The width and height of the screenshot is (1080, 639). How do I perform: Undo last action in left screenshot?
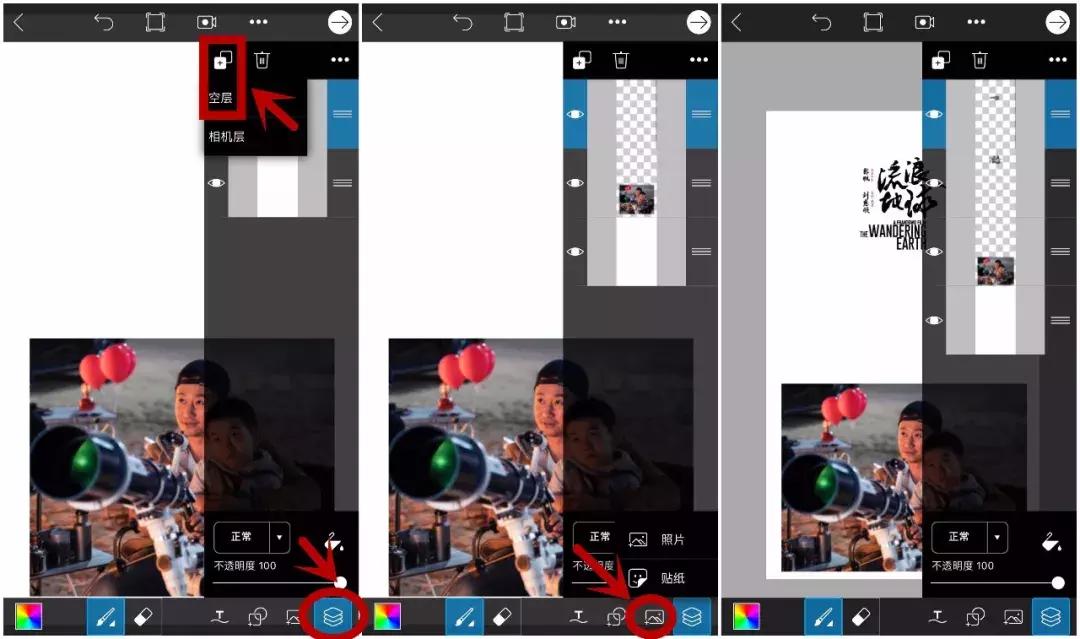pos(103,22)
